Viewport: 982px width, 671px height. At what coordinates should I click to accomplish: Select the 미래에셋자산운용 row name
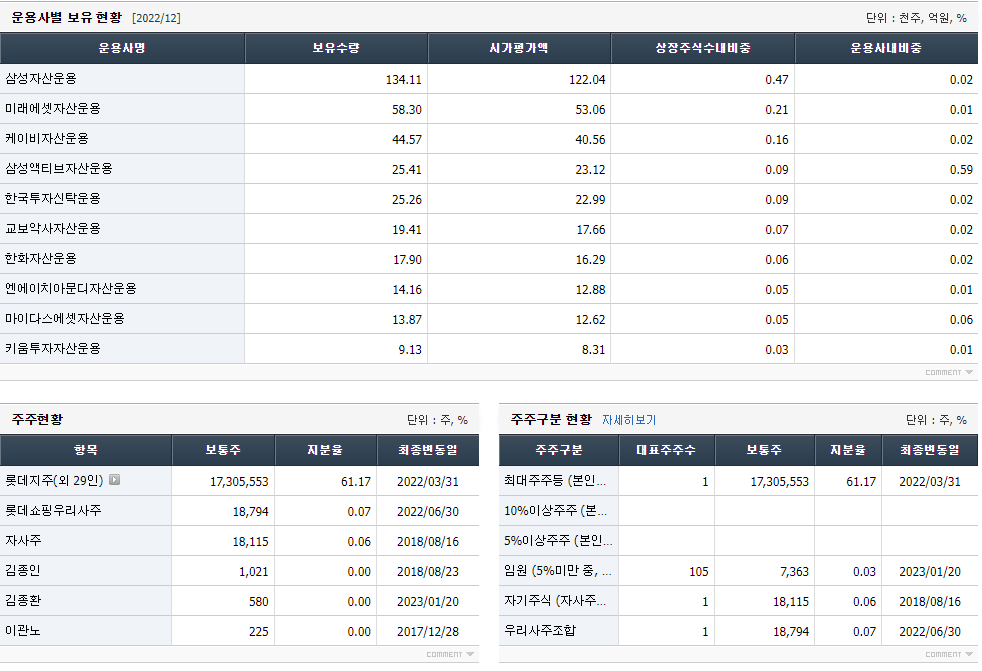tap(53, 109)
